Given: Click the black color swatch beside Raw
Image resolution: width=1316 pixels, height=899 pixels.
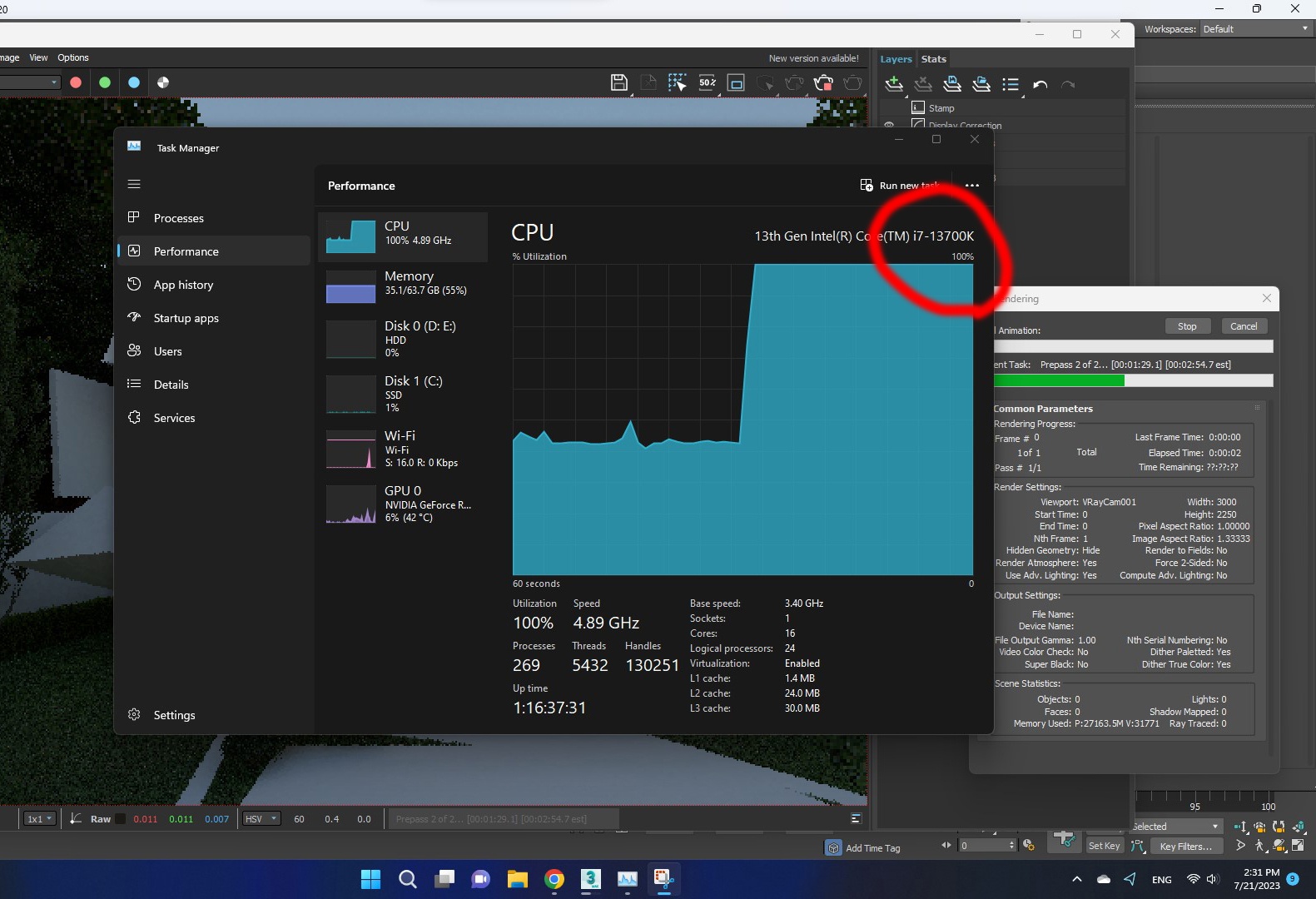Looking at the screenshot, I should coord(121,819).
